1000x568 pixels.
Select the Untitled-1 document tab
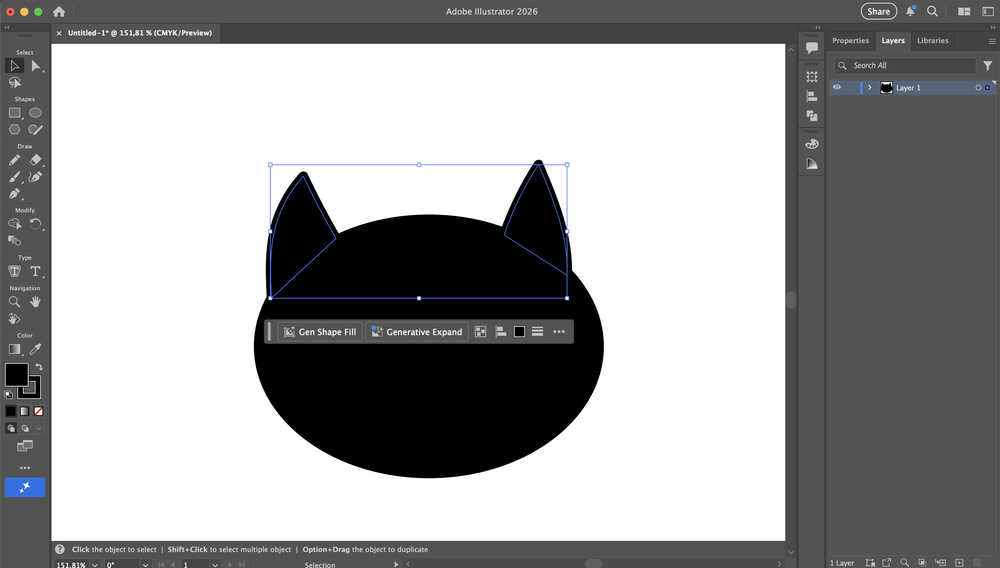pos(140,33)
